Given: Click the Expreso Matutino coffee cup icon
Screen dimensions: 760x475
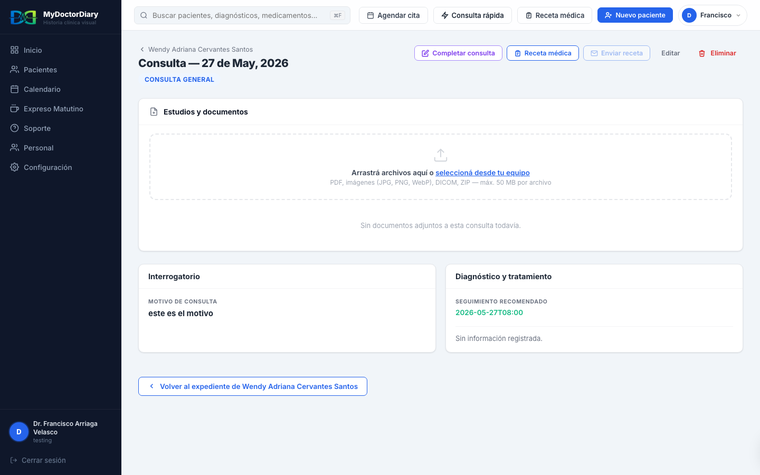Looking at the screenshot, I should pos(15,109).
